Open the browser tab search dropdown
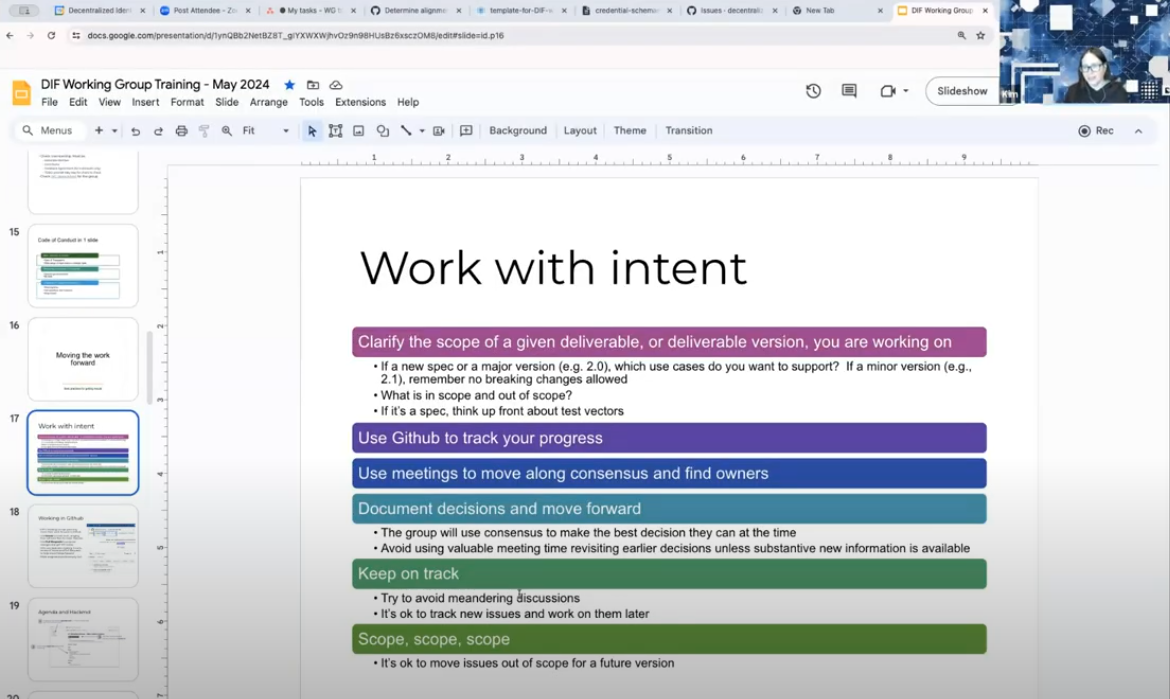The width and height of the screenshot is (1170, 699). click(x=25, y=10)
